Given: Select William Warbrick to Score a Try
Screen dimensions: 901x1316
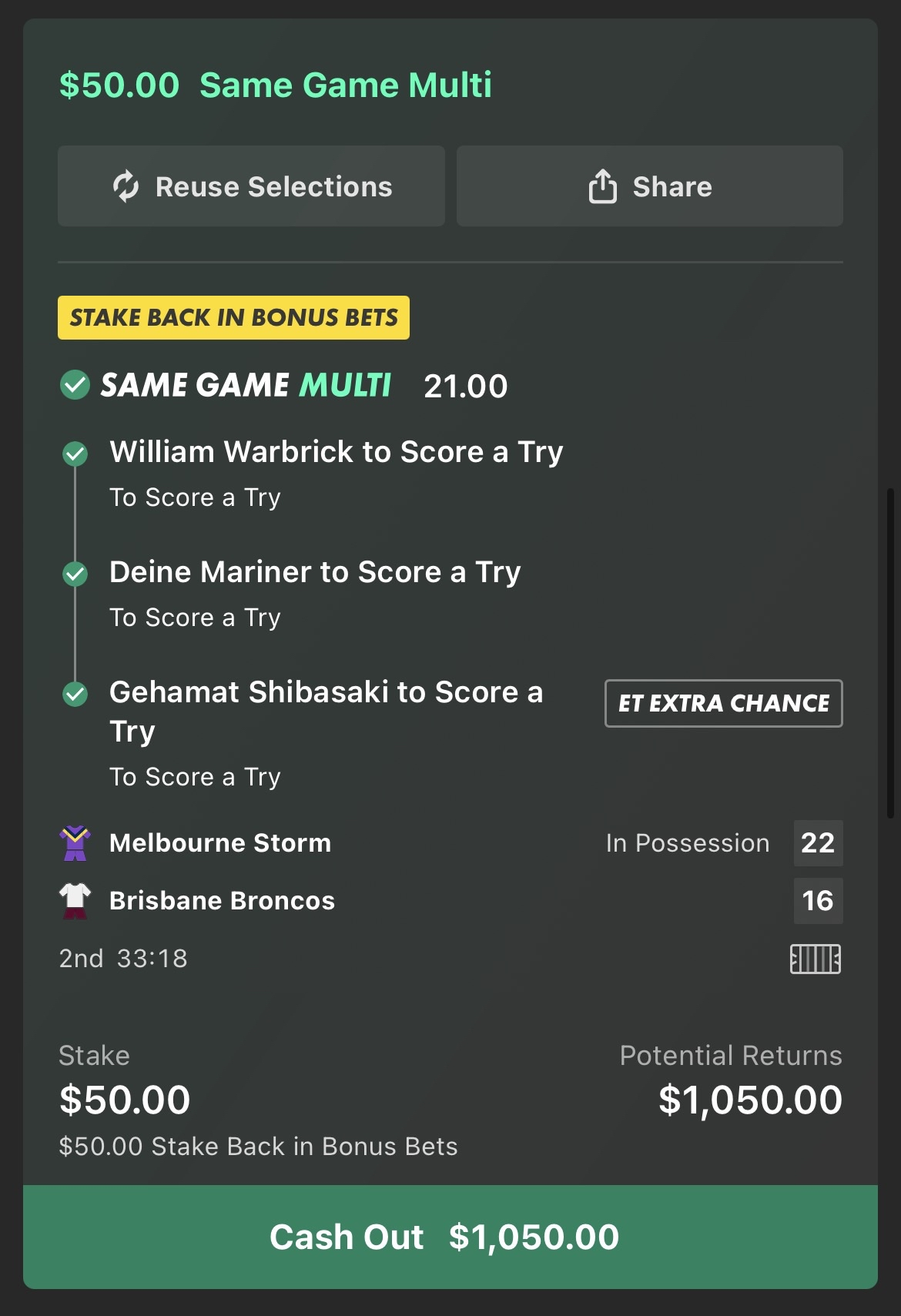Looking at the screenshot, I should (x=336, y=452).
